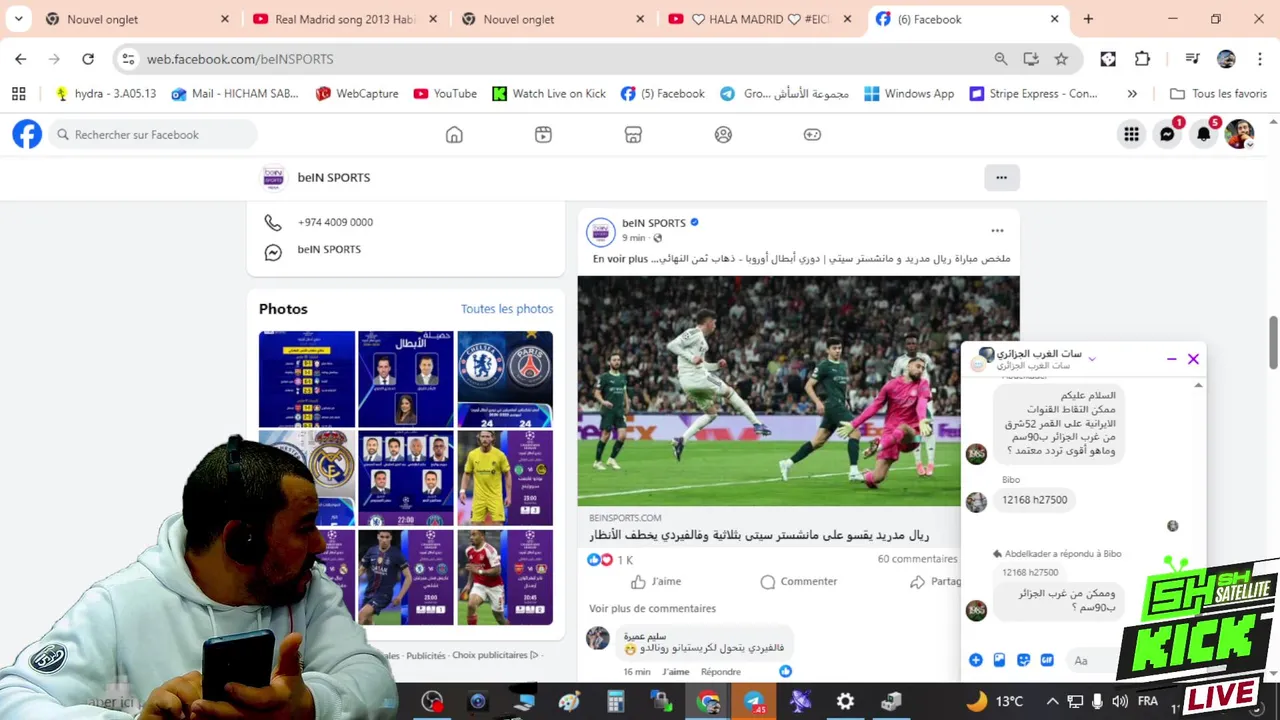Open Windows App bookmark
The image size is (1280, 720).
909,93
